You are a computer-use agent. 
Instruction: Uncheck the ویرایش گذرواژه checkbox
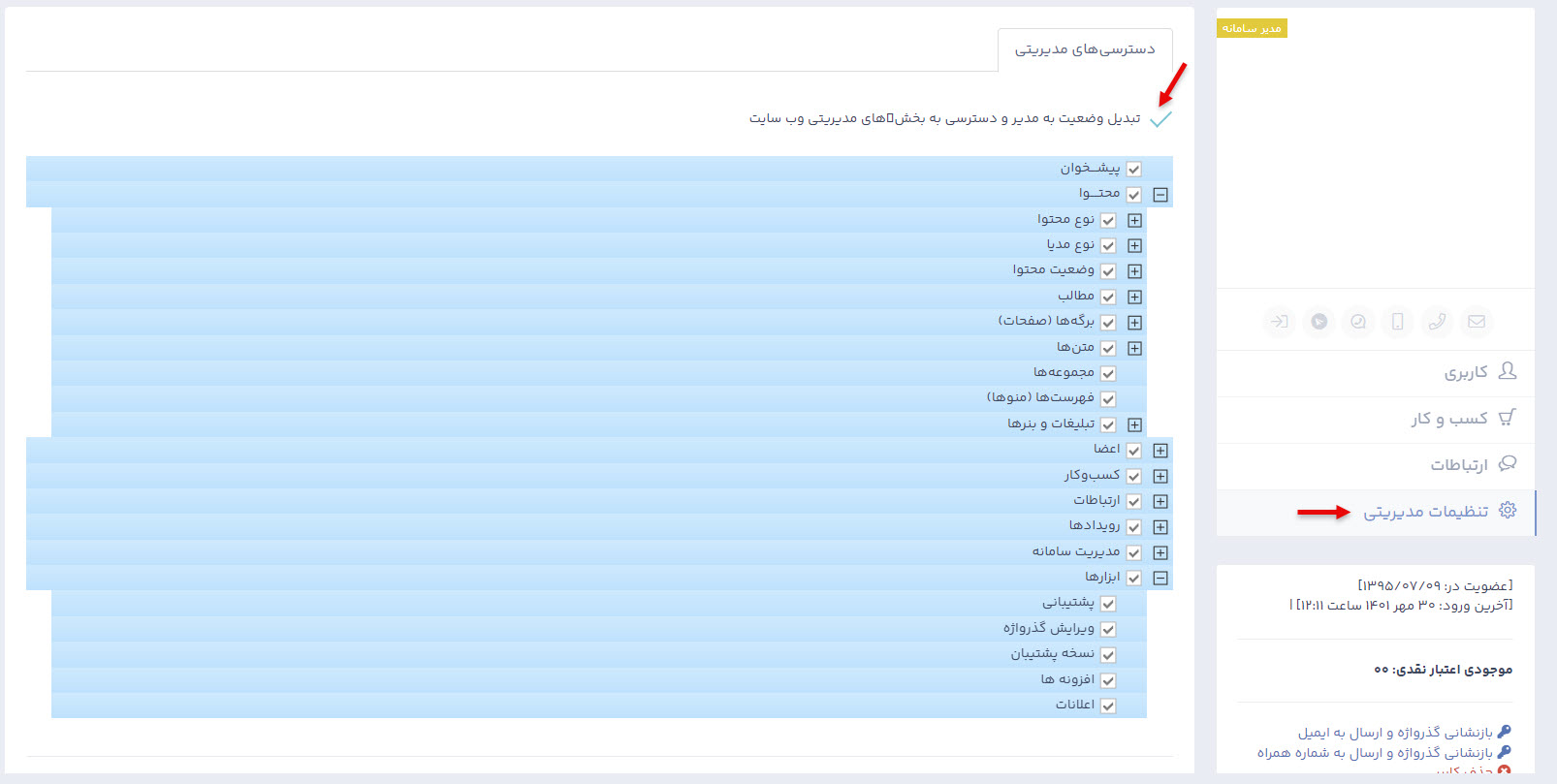pyautogui.click(x=1108, y=629)
